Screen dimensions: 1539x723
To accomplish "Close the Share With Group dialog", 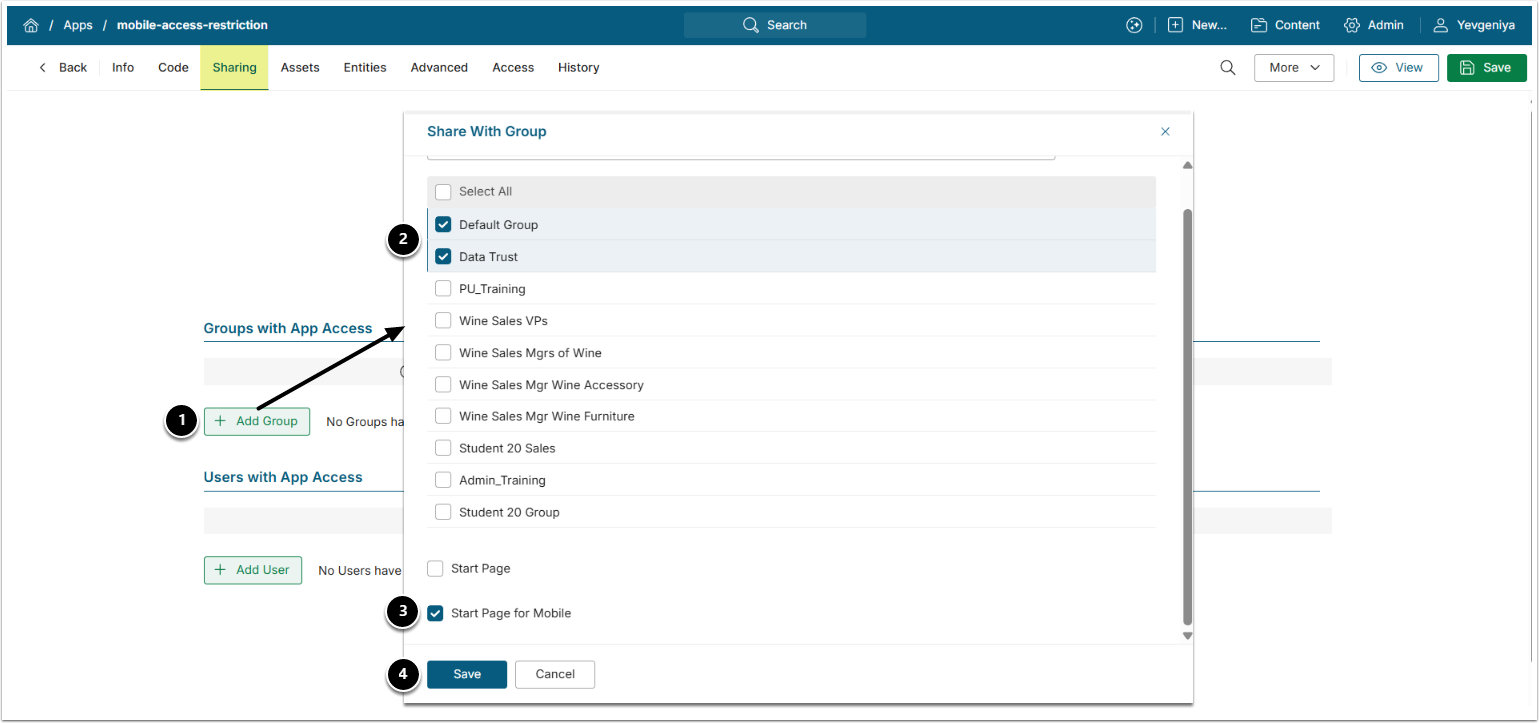I will tap(1165, 131).
